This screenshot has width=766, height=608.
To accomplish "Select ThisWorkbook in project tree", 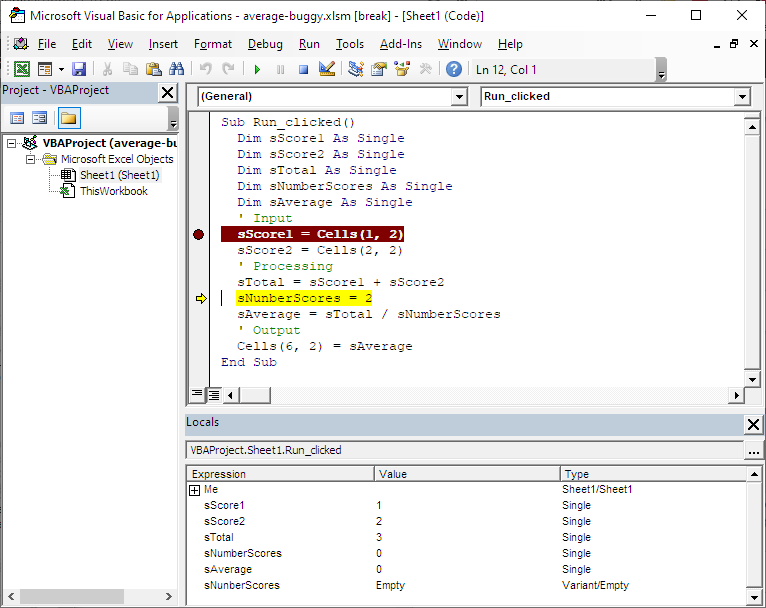I will click(113, 191).
